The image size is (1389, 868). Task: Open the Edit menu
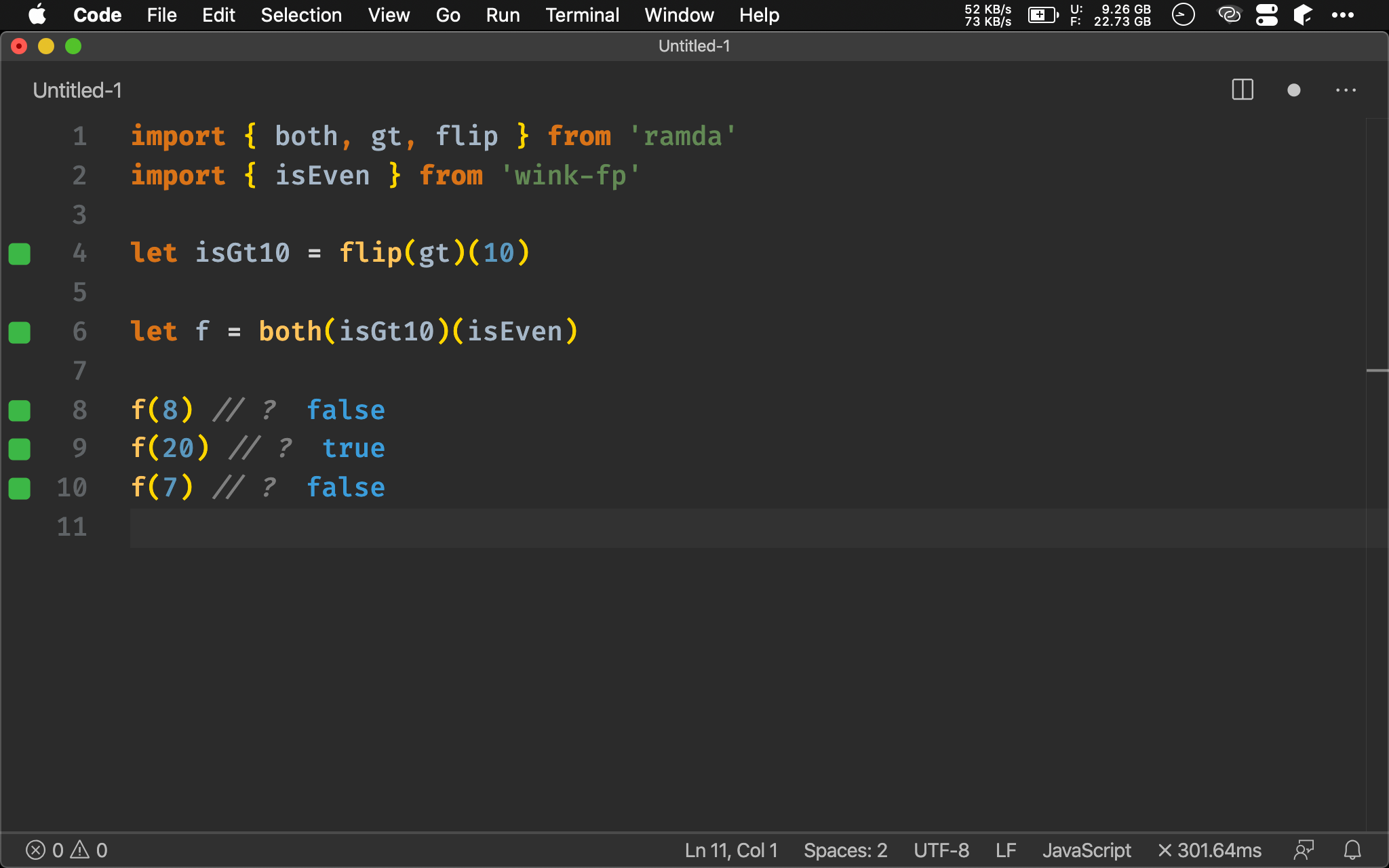[218, 15]
